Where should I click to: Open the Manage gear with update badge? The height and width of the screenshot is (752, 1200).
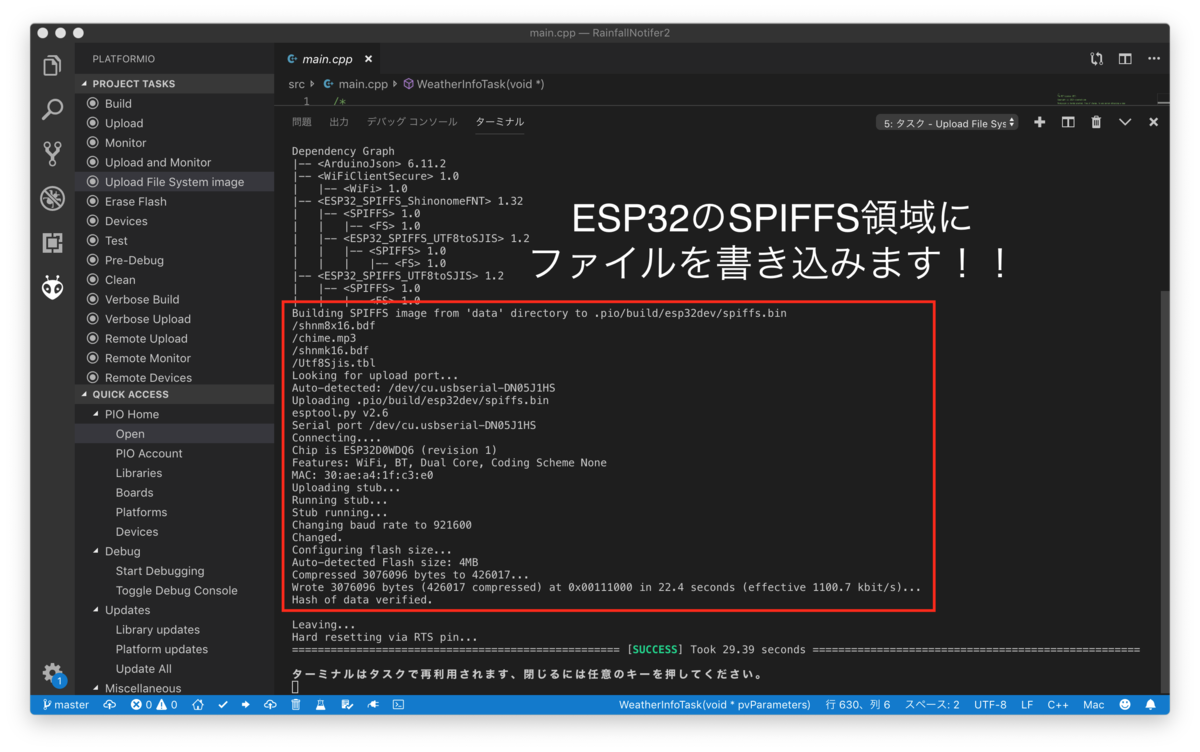point(52,672)
